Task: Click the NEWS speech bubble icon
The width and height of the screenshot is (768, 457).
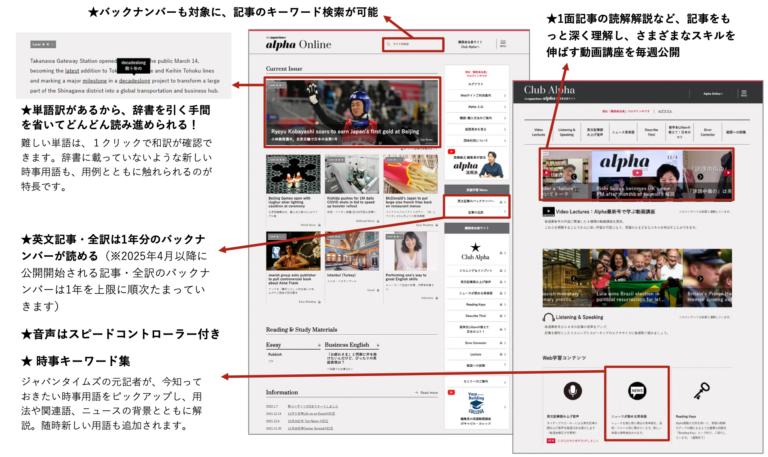Action: pos(637,390)
